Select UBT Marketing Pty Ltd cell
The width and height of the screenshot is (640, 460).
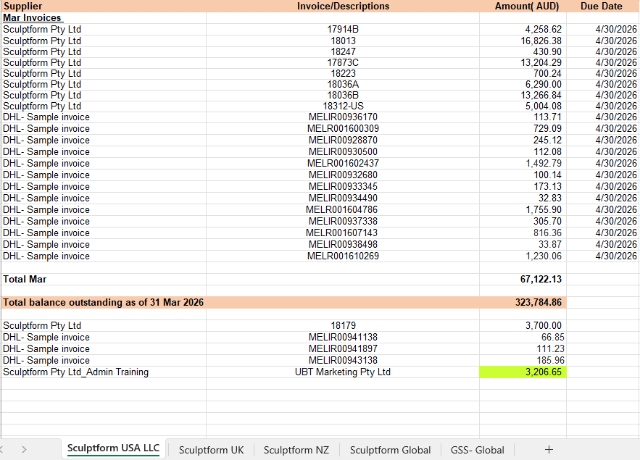[x=343, y=372]
